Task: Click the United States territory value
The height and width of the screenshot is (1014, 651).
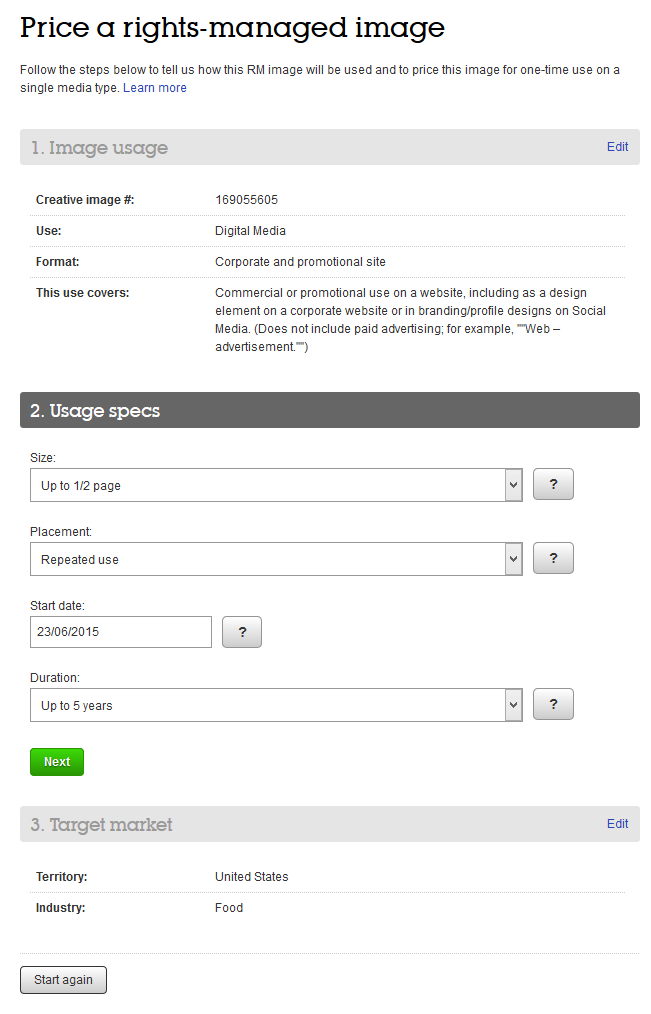Action: click(x=251, y=877)
